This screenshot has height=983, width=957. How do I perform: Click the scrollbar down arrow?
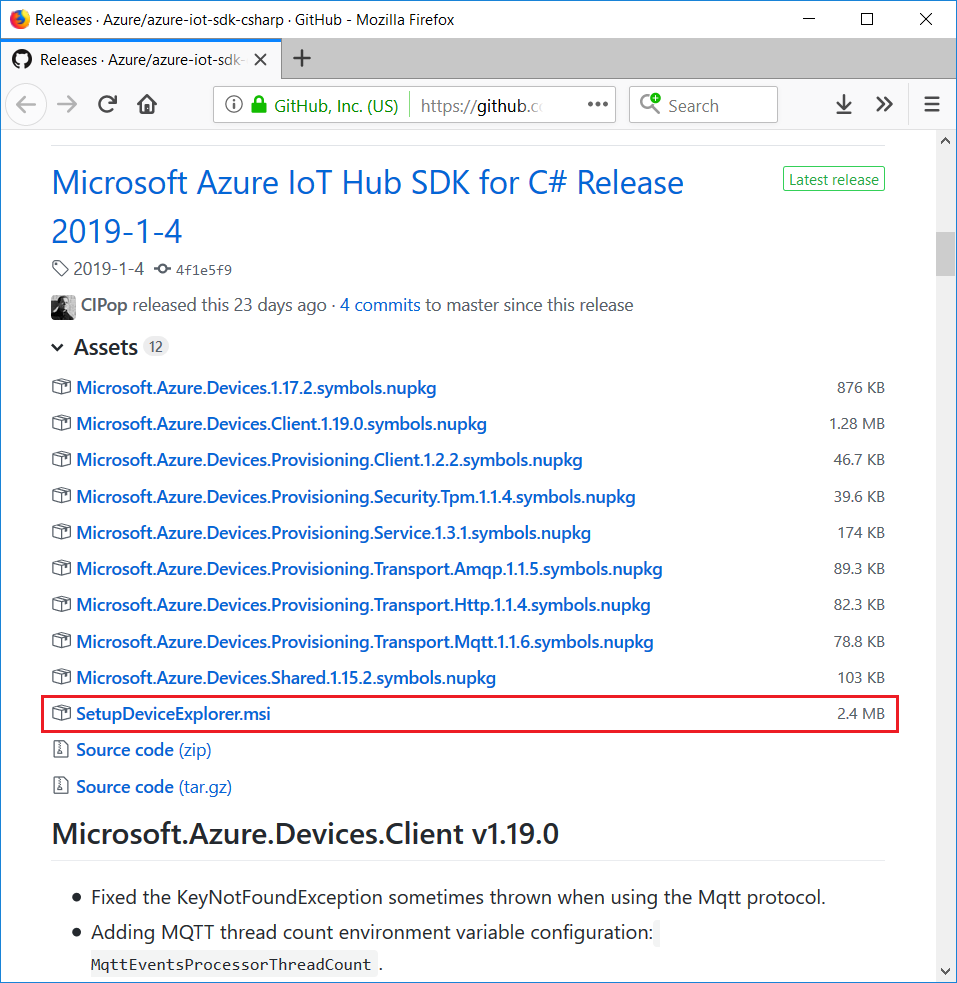[x=945, y=972]
